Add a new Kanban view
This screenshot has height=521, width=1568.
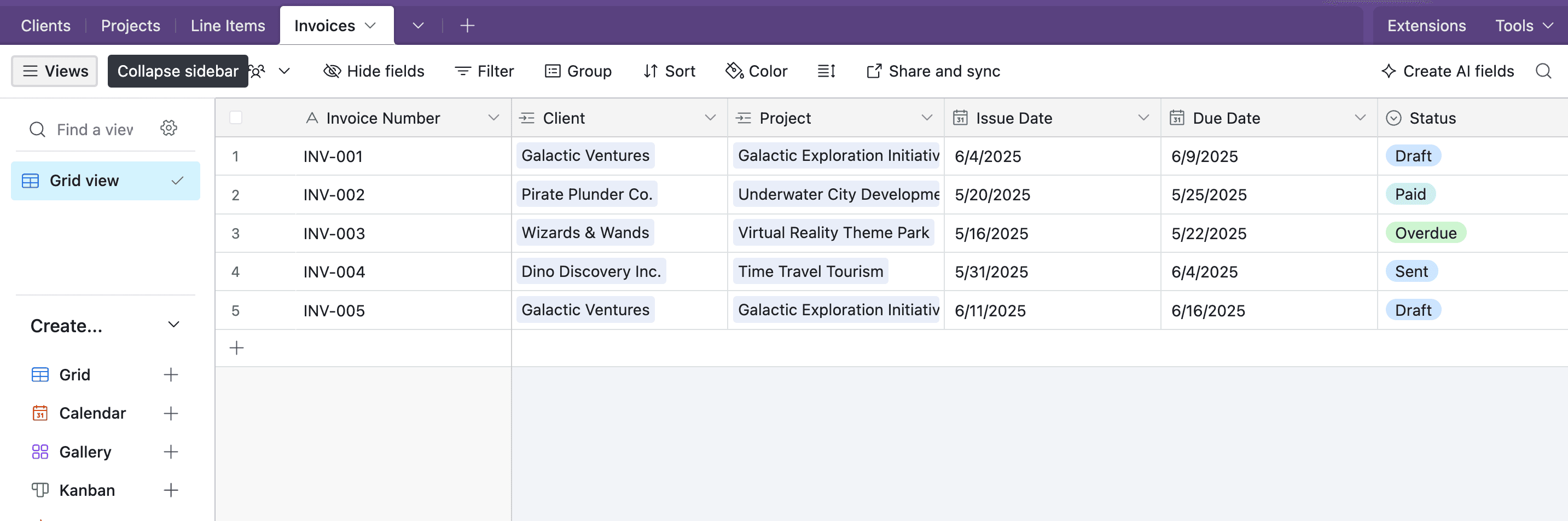(171, 490)
